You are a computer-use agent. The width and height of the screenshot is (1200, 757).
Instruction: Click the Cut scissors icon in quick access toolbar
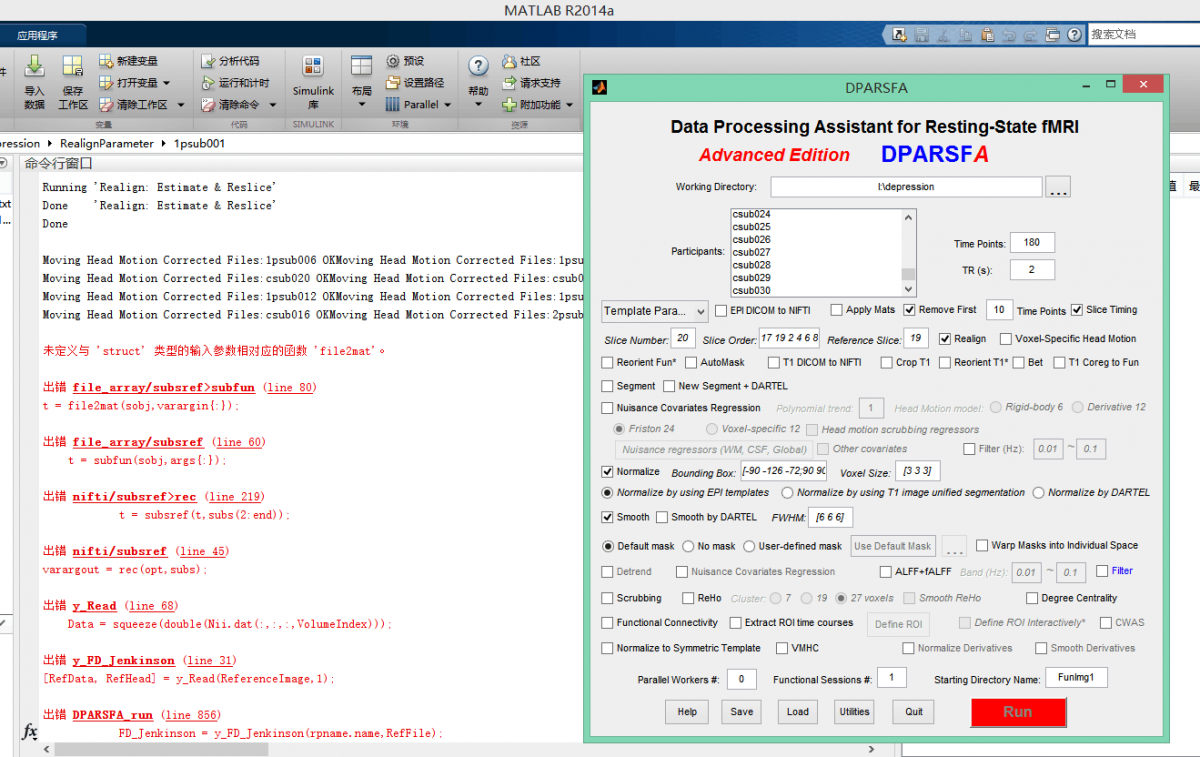(945, 35)
